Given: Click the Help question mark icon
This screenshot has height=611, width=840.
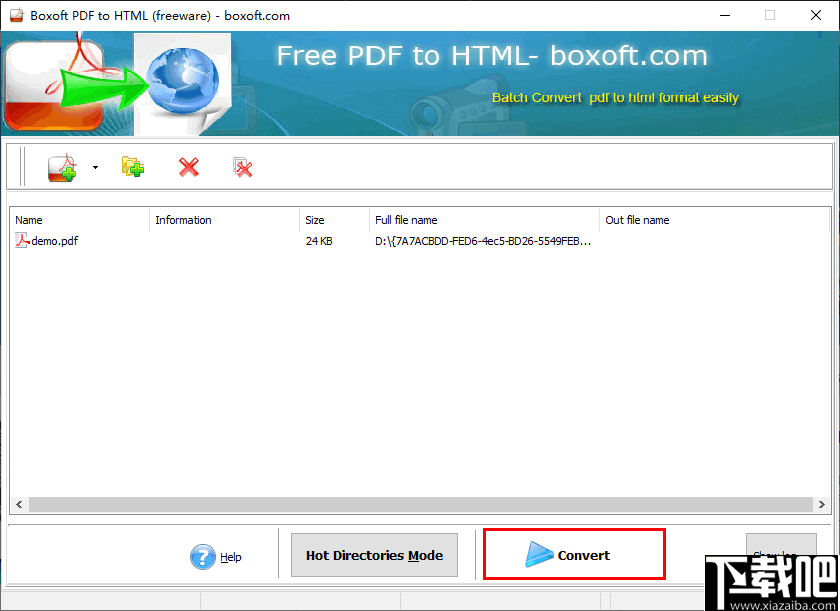Looking at the screenshot, I should (203, 558).
